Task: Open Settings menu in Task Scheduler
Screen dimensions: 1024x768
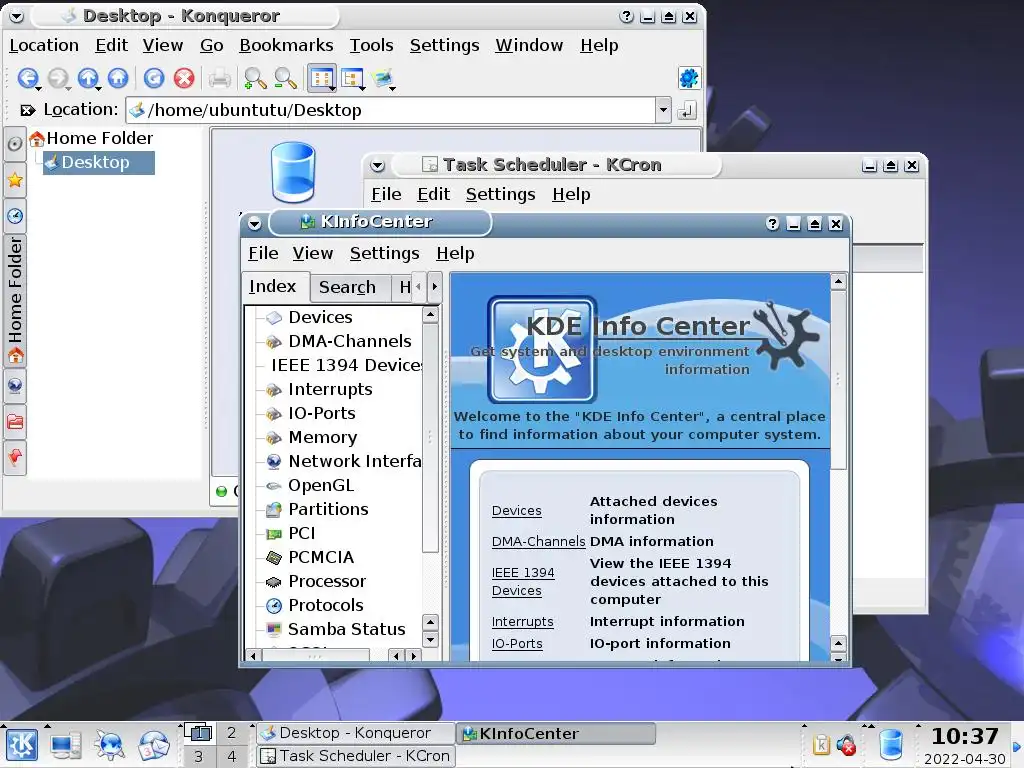Action: tap(500, 194)
